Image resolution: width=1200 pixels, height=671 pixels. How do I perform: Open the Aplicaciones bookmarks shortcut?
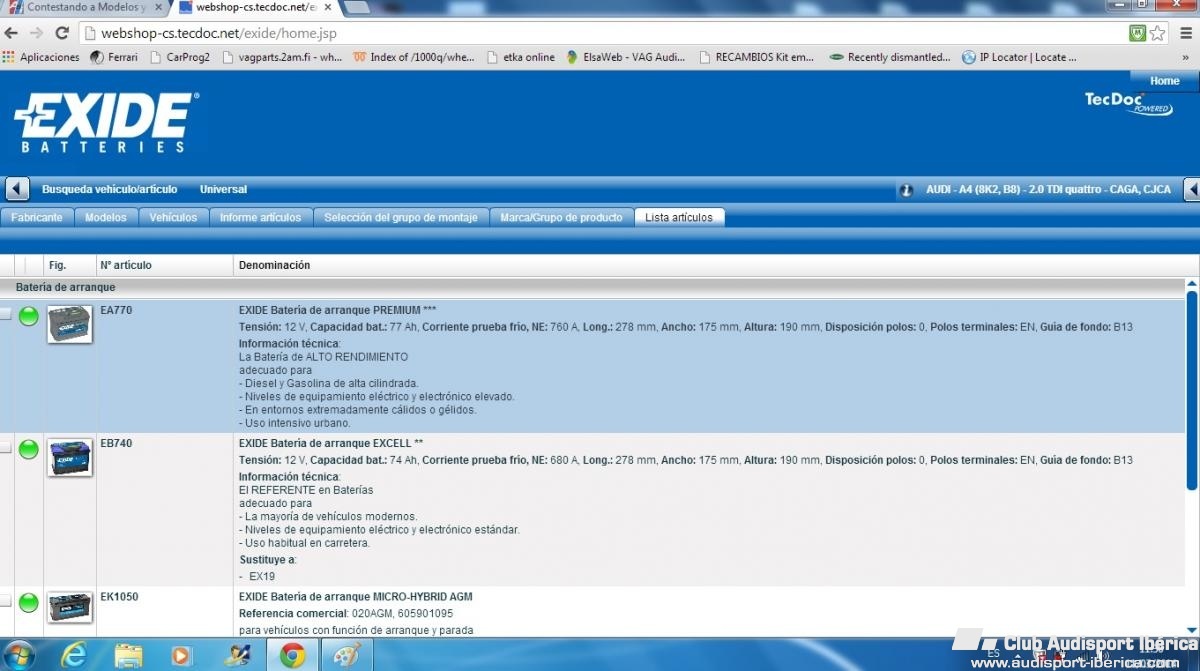41,57
